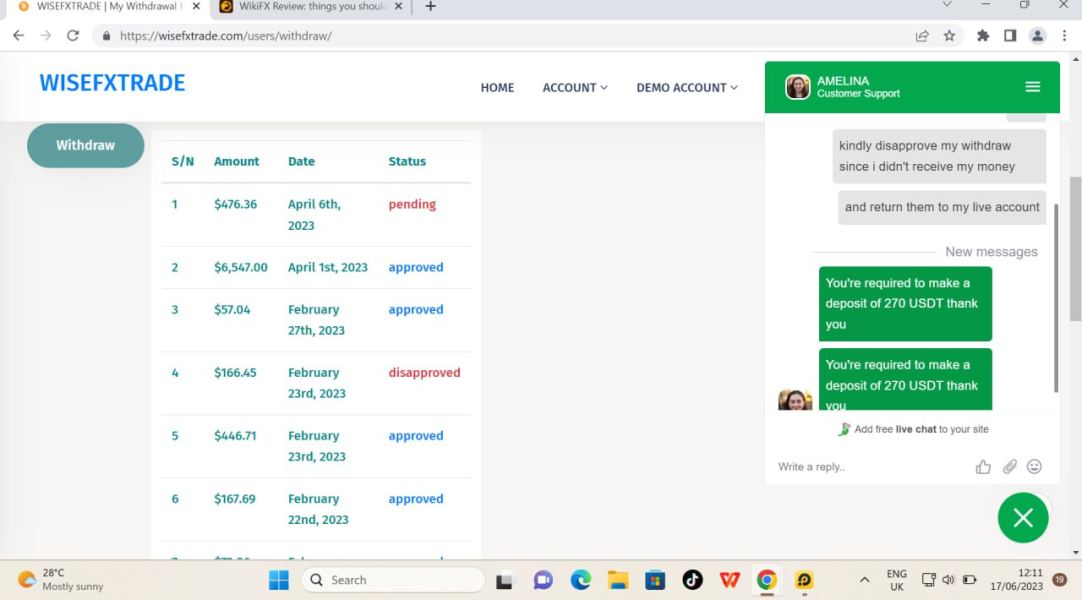Expand the ACCOUNT dropdown menu
The height and width of the screenshot is (600, 1082).
pyautogui.click(x=575, y=88)
